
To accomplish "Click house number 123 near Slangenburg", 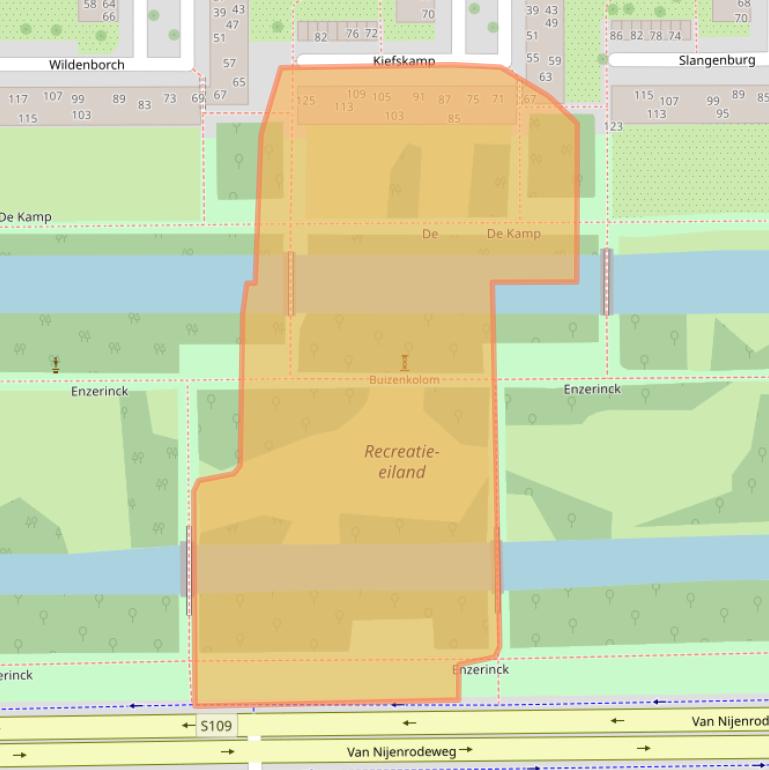I will coord(613,126).
